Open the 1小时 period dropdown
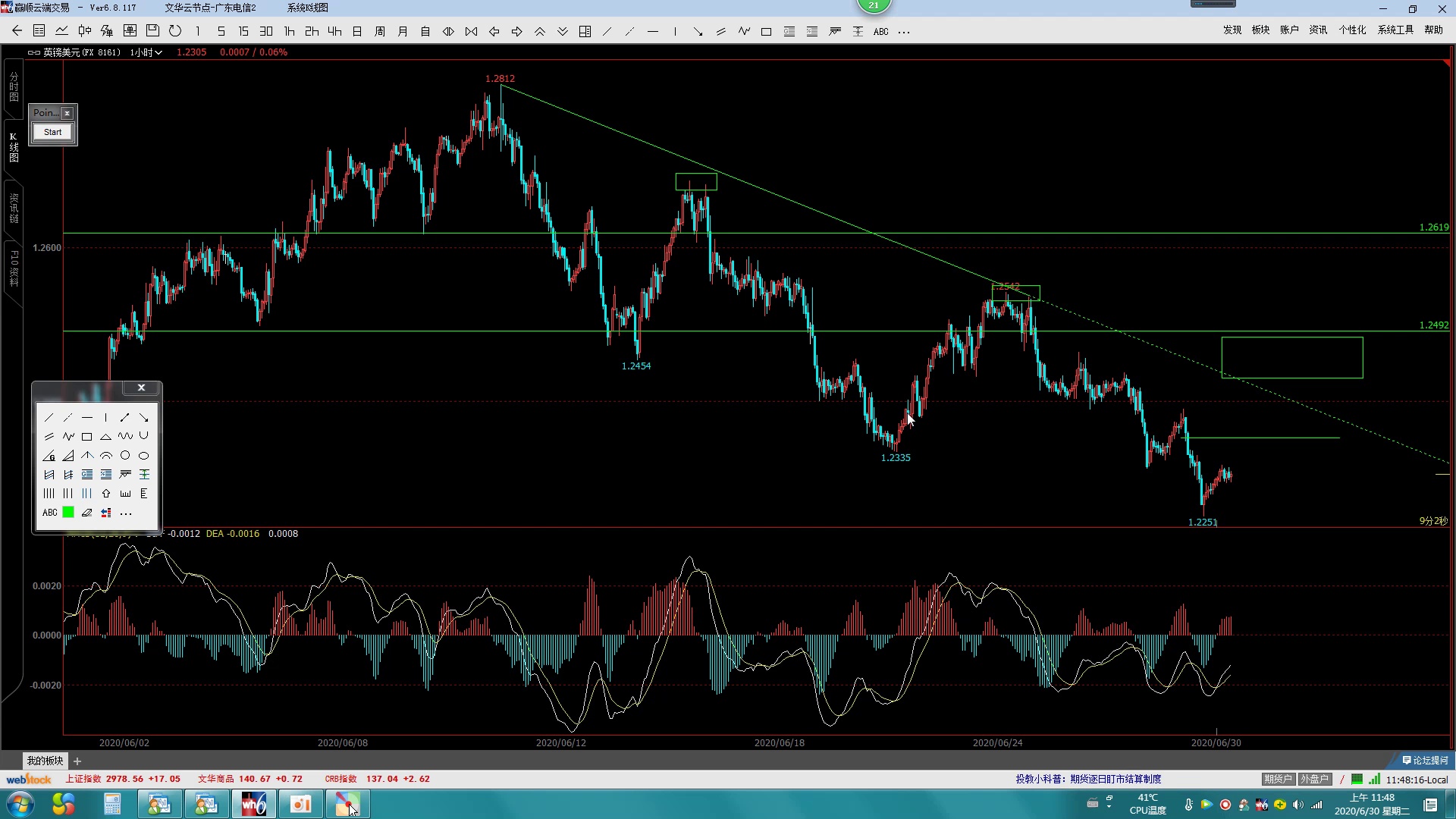The height and width of the screenshot is (819, 1456). [x=146, y=52]
